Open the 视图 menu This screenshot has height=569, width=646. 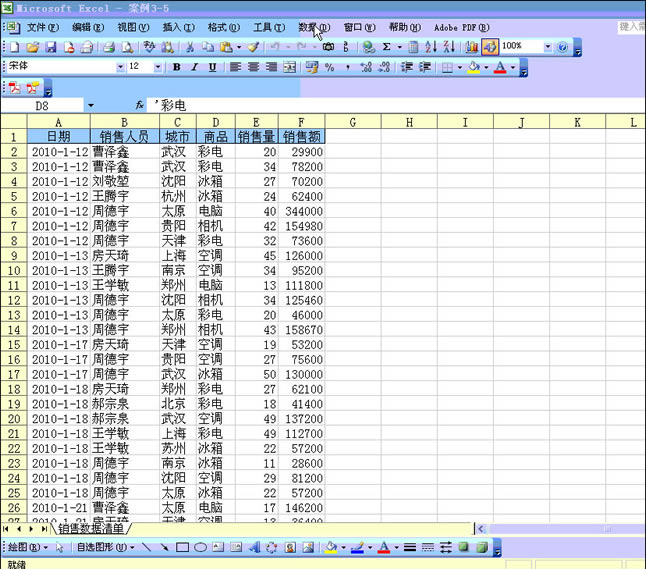click(x=133, y=28)
